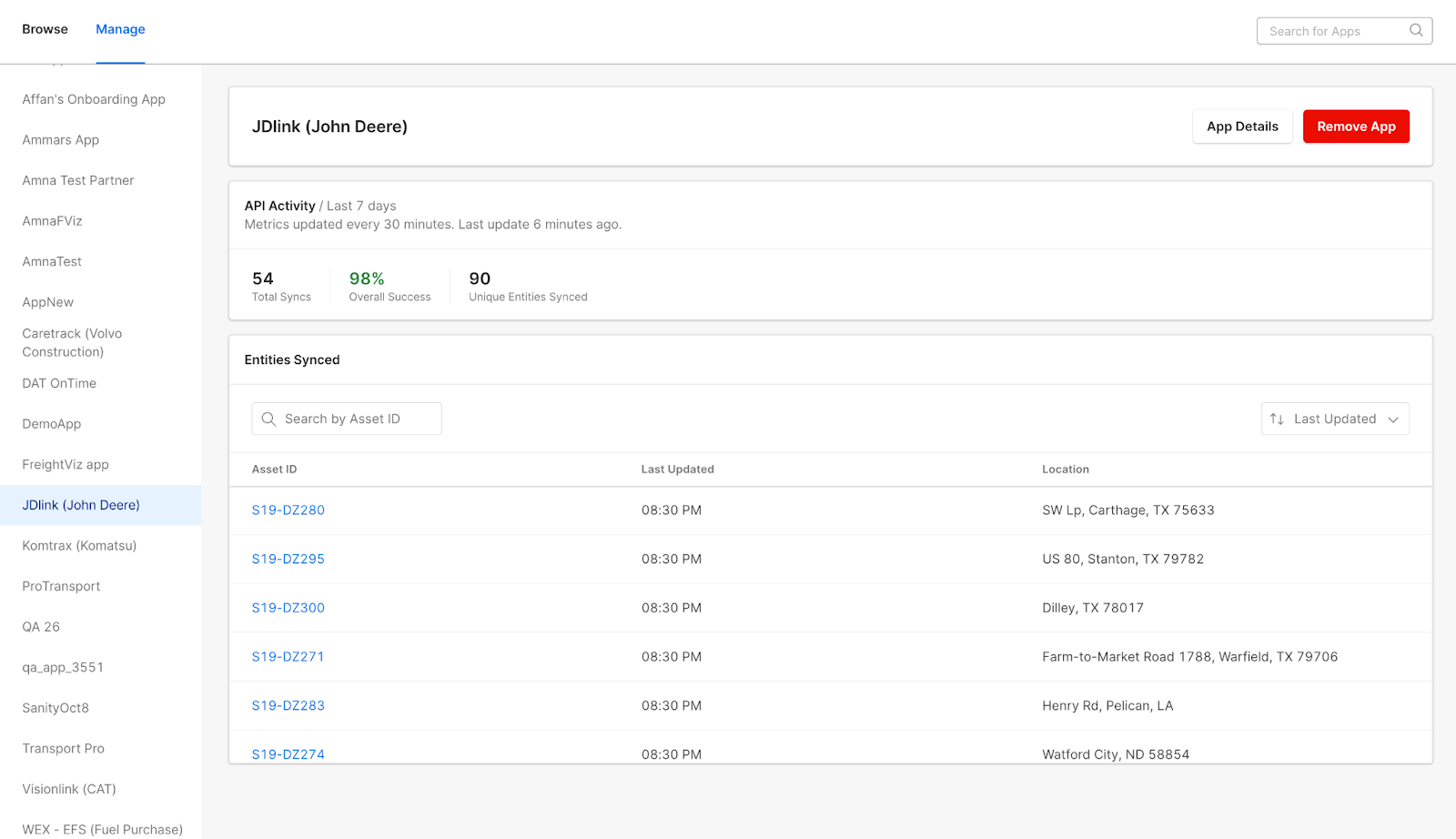Open asset S19-DZ295 link
The width and height of the screenshot is (1456, 839).
pyautogui.click(x=288, y=559)
